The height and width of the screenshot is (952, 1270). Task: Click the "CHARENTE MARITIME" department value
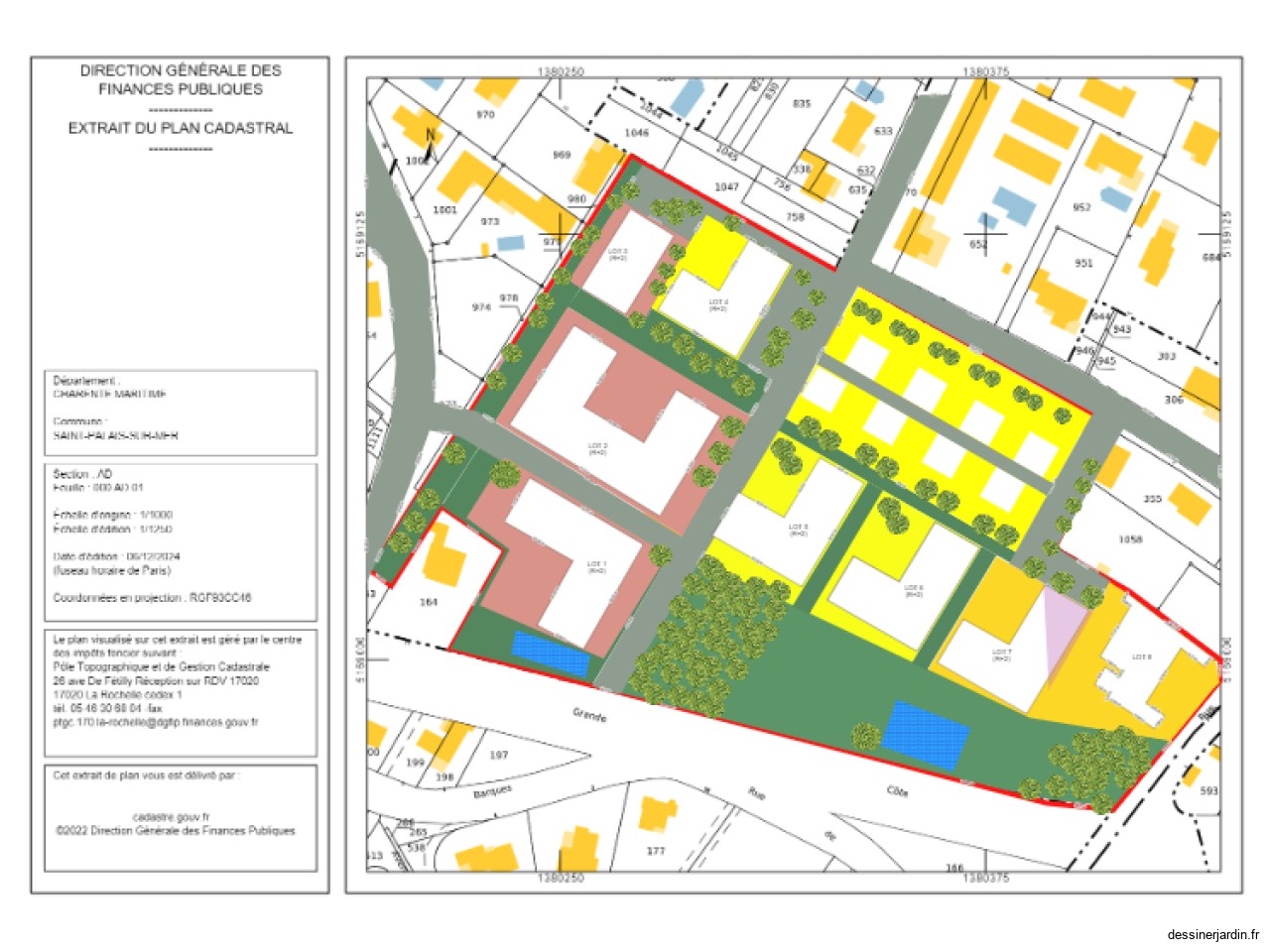pyautogui.click(x=109, y=394)
